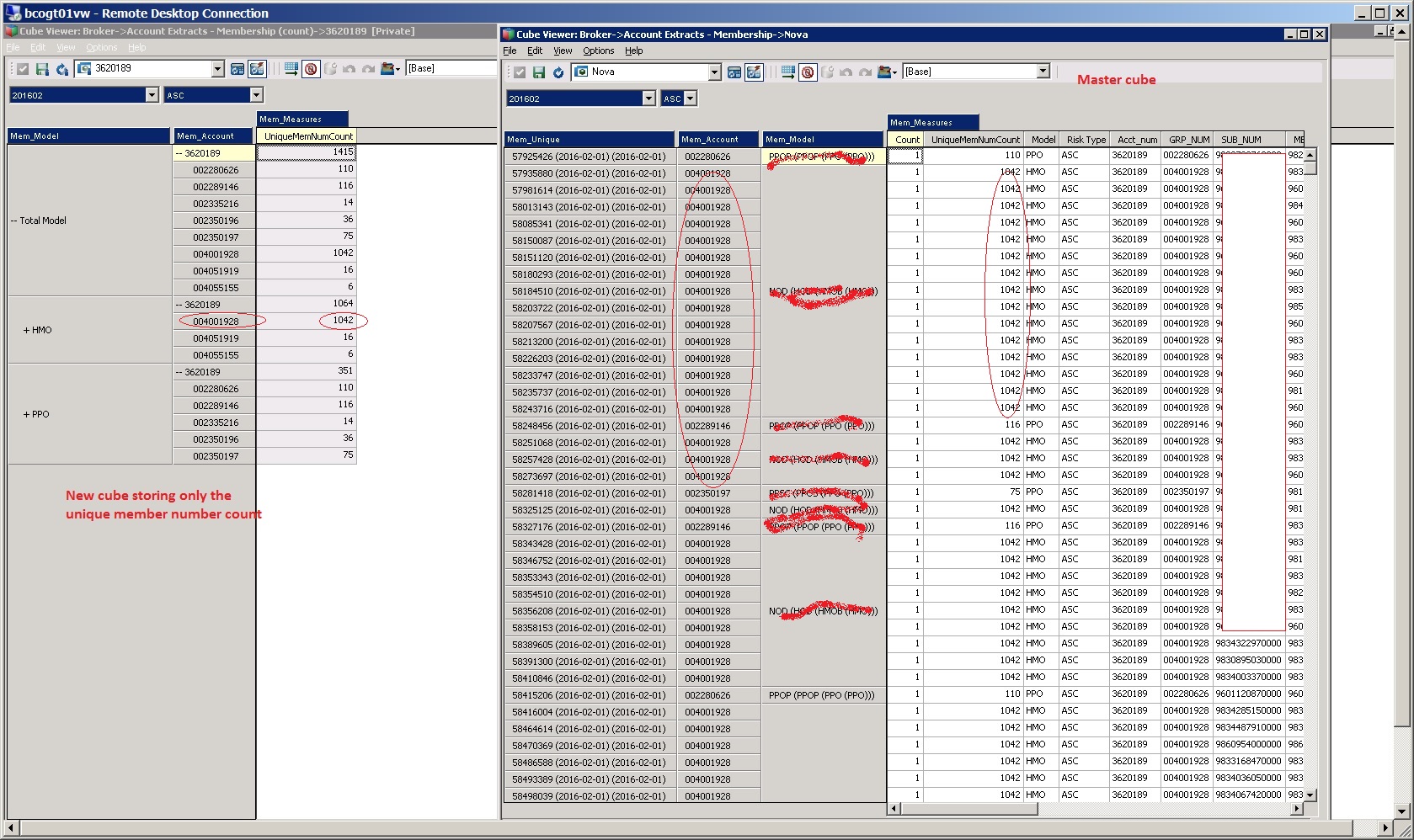Select row 57925426 (2016-02-01) in Nova grid
1414x840 pixels.
coord(590,157)
